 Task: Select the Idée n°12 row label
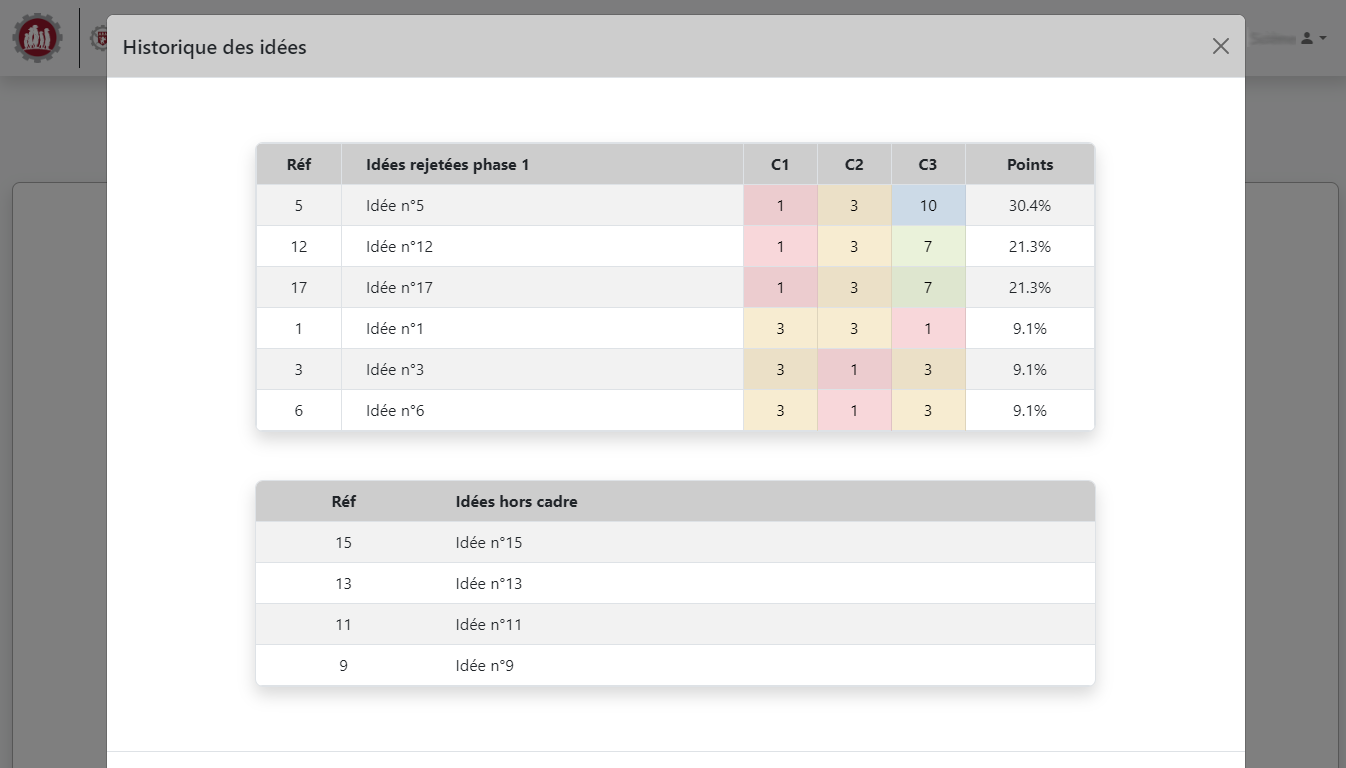point(399,247)
